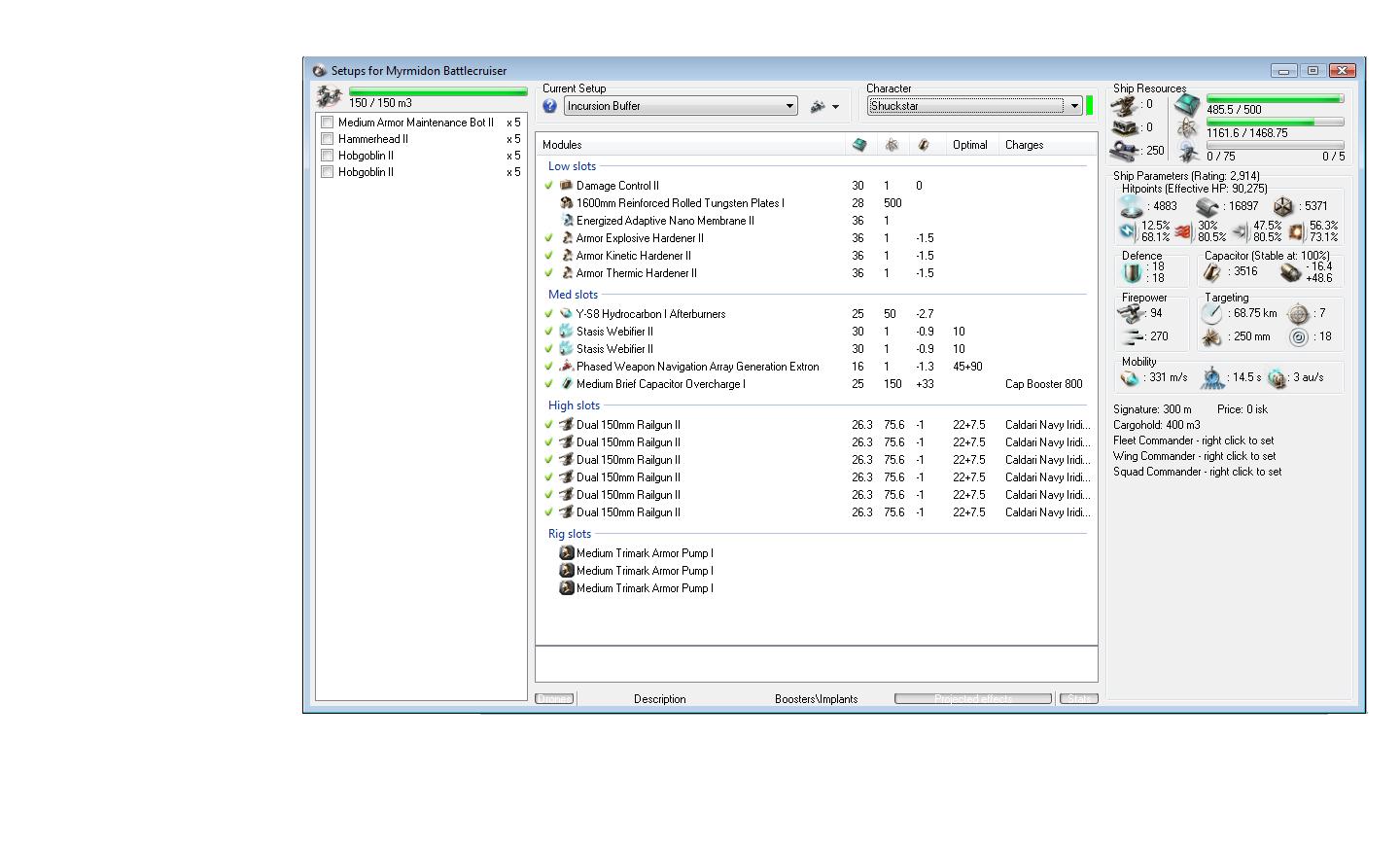Click the Phased Weapon Navigation Array module icon

[566, 366]
